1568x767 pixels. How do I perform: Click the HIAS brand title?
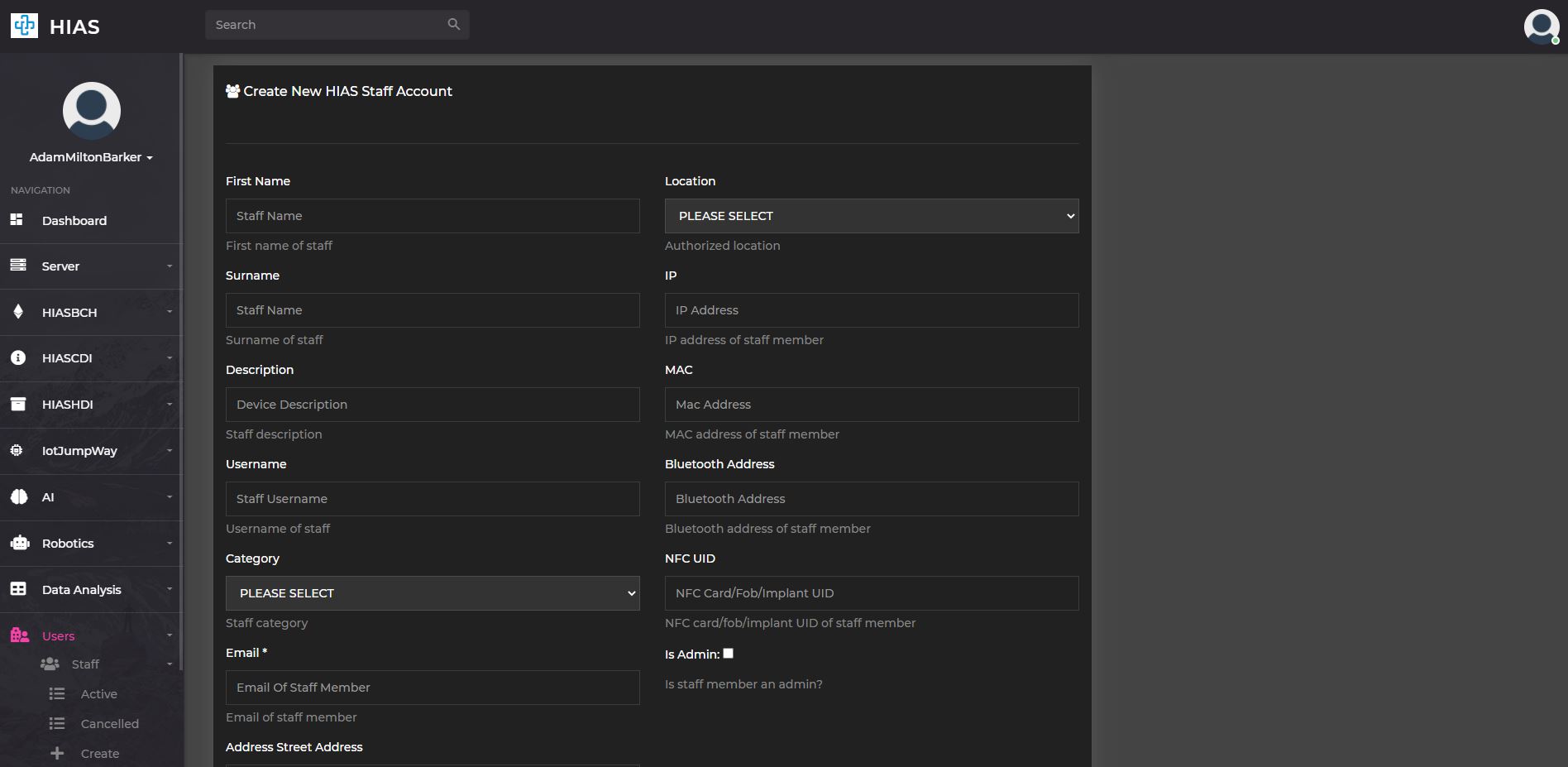[74, 27]
